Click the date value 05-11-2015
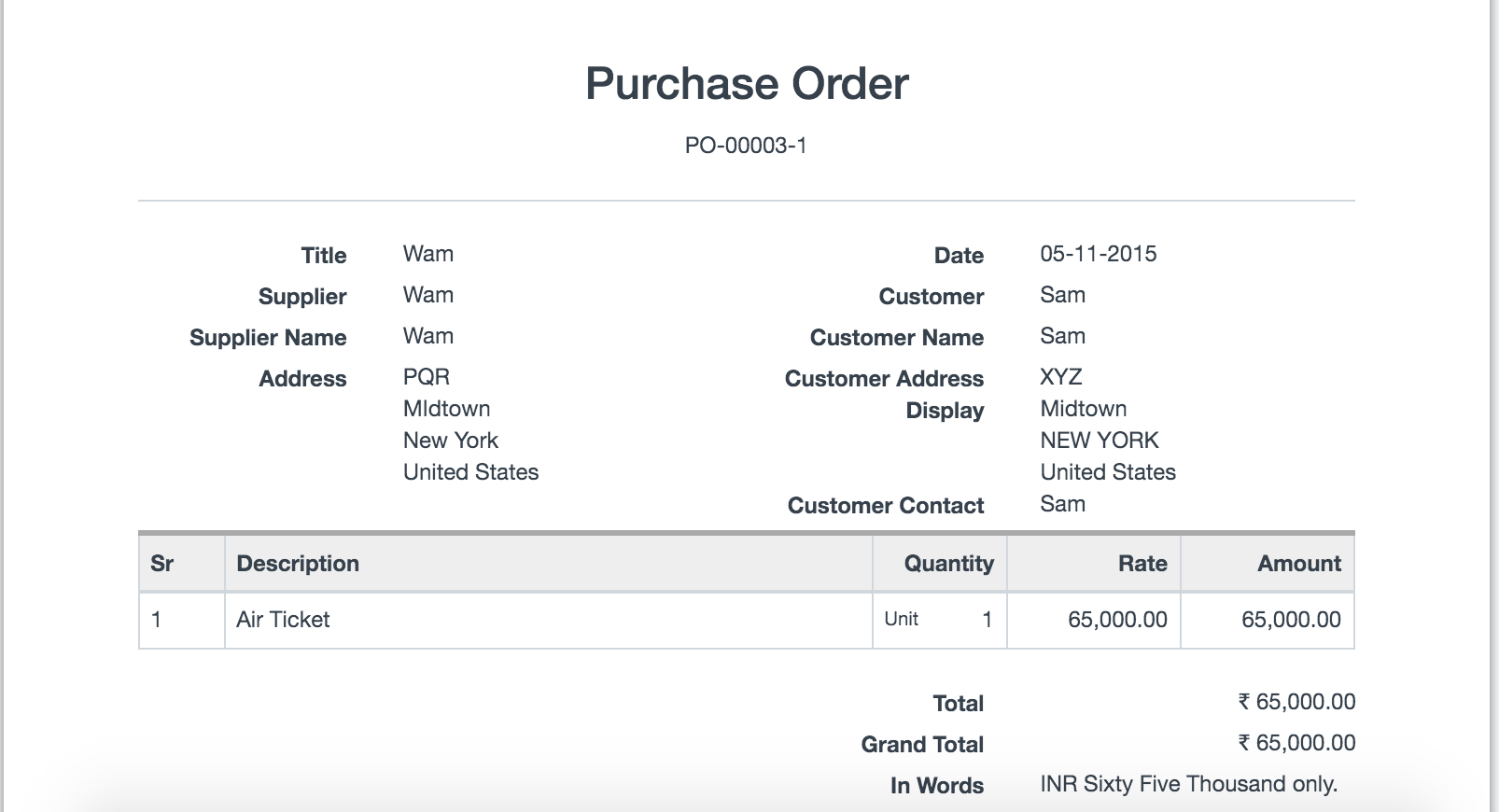The image size is (1499, 812). (1098, 254)
